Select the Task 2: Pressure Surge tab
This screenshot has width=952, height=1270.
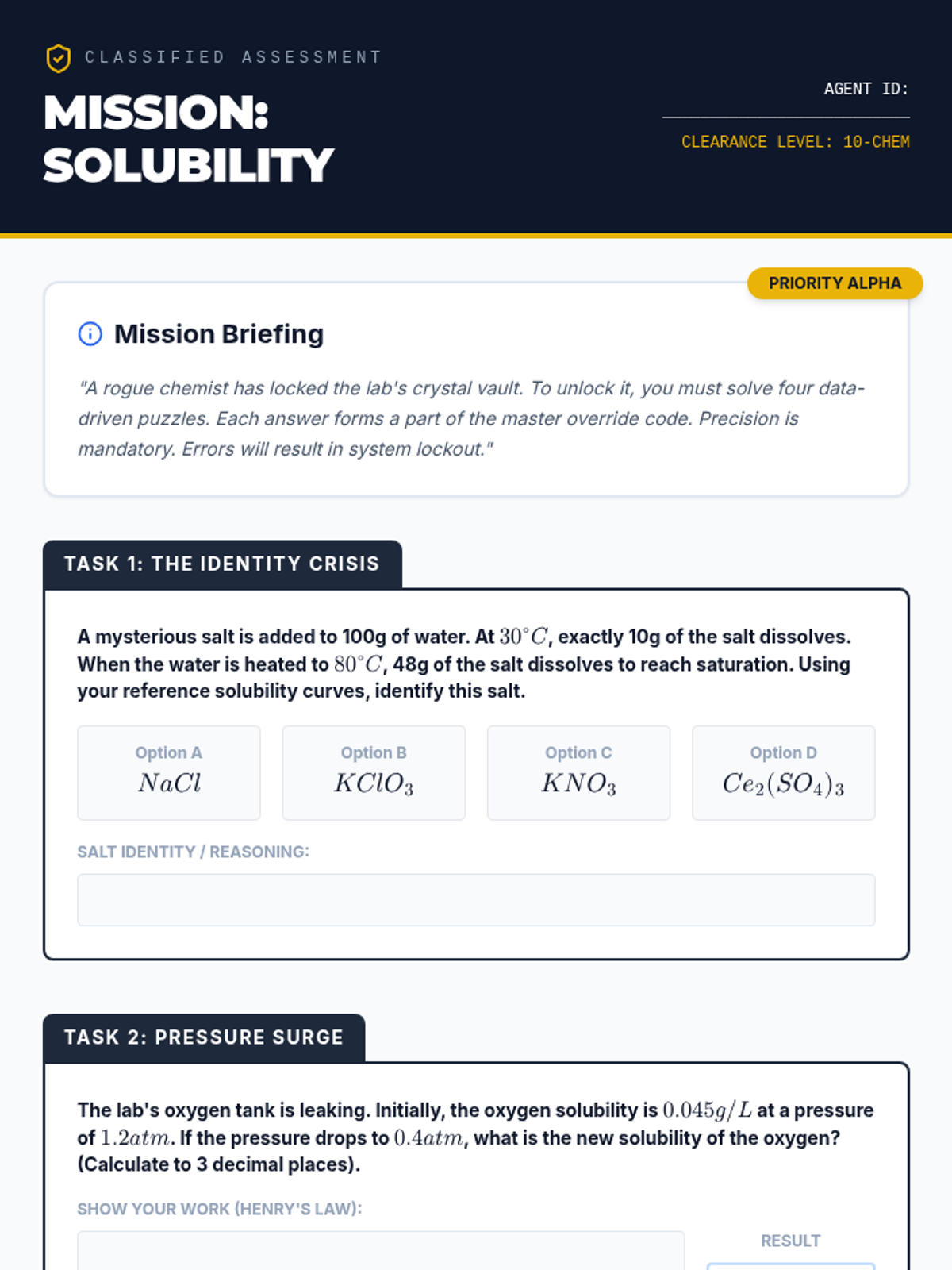[x=204, y=1038]
